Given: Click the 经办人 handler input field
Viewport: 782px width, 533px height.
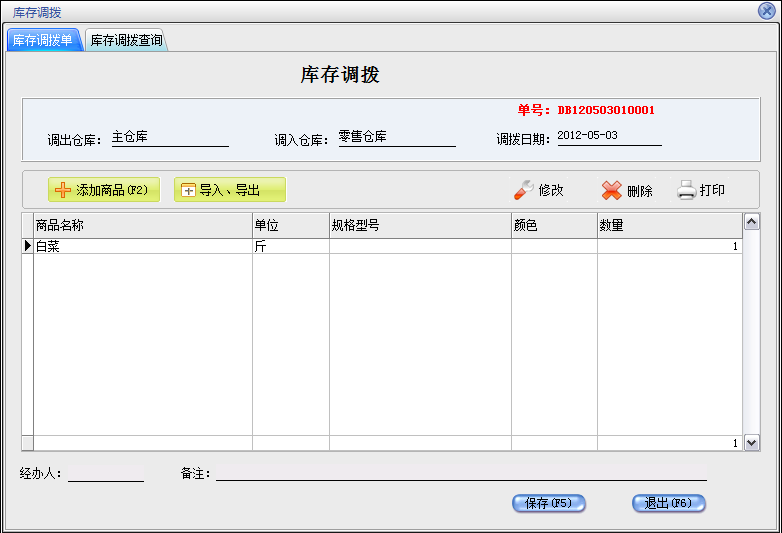Looking at the screenshot, I should pyautogui.click(x=105, y=472).
